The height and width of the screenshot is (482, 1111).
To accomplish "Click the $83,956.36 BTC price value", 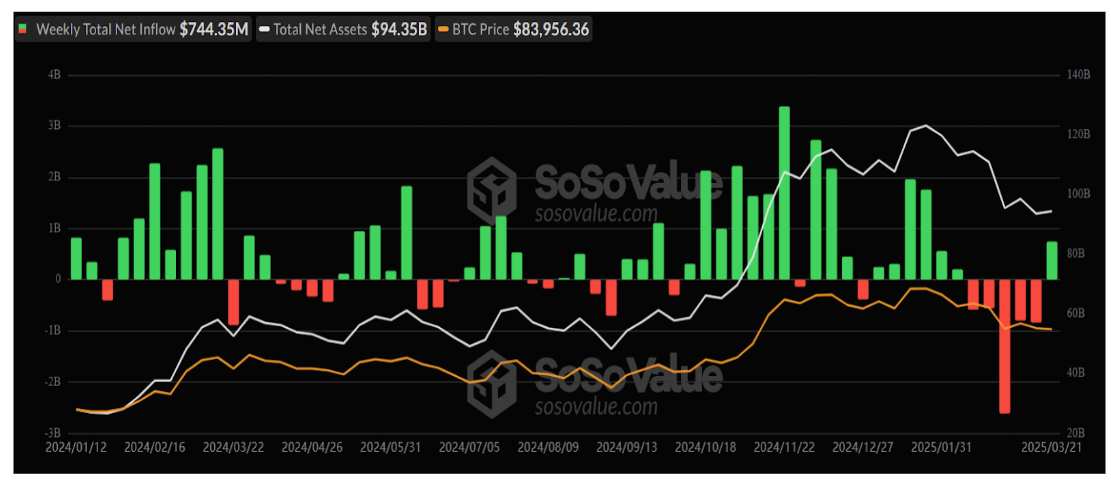I will [x=551, y=30].
